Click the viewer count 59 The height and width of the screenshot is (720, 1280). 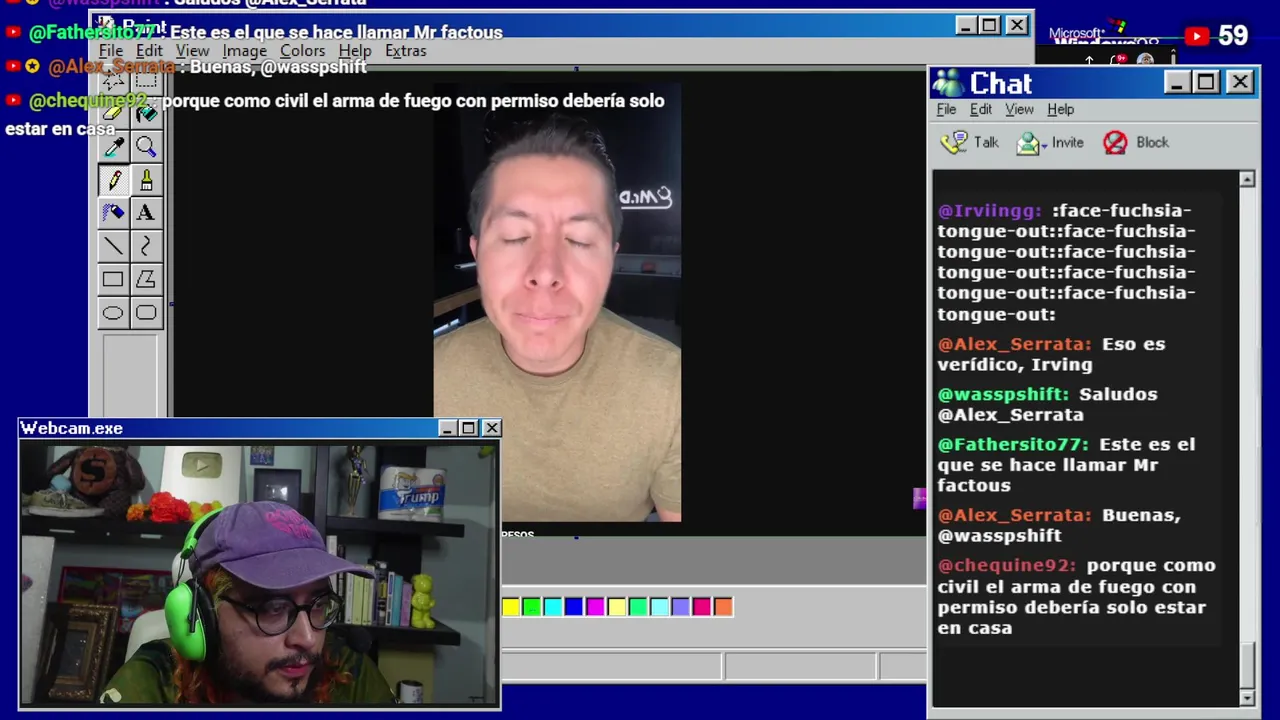pyautogui.click(x=1233, y=36)
